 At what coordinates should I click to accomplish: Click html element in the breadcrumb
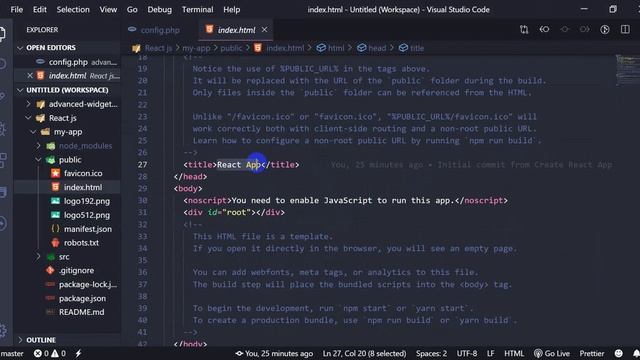click(336, 48)
